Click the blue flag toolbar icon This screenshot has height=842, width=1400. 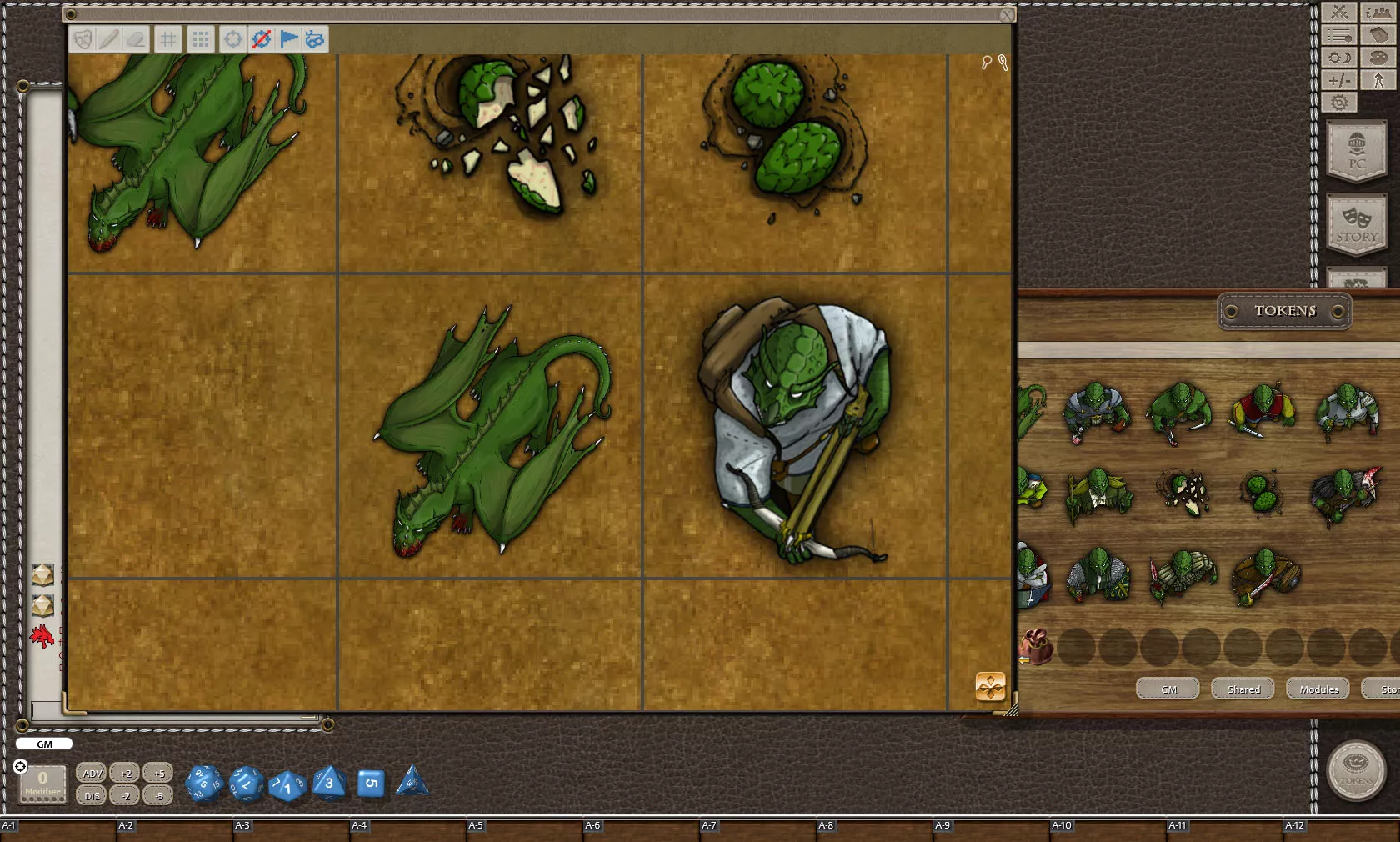point(288,39)
